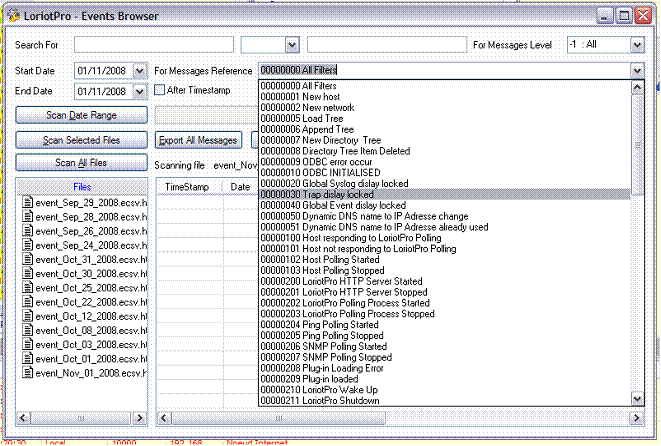Click the LoriotPro app icon in title bar
This screenshot has width=661, height=446.
tap(13, 16)
